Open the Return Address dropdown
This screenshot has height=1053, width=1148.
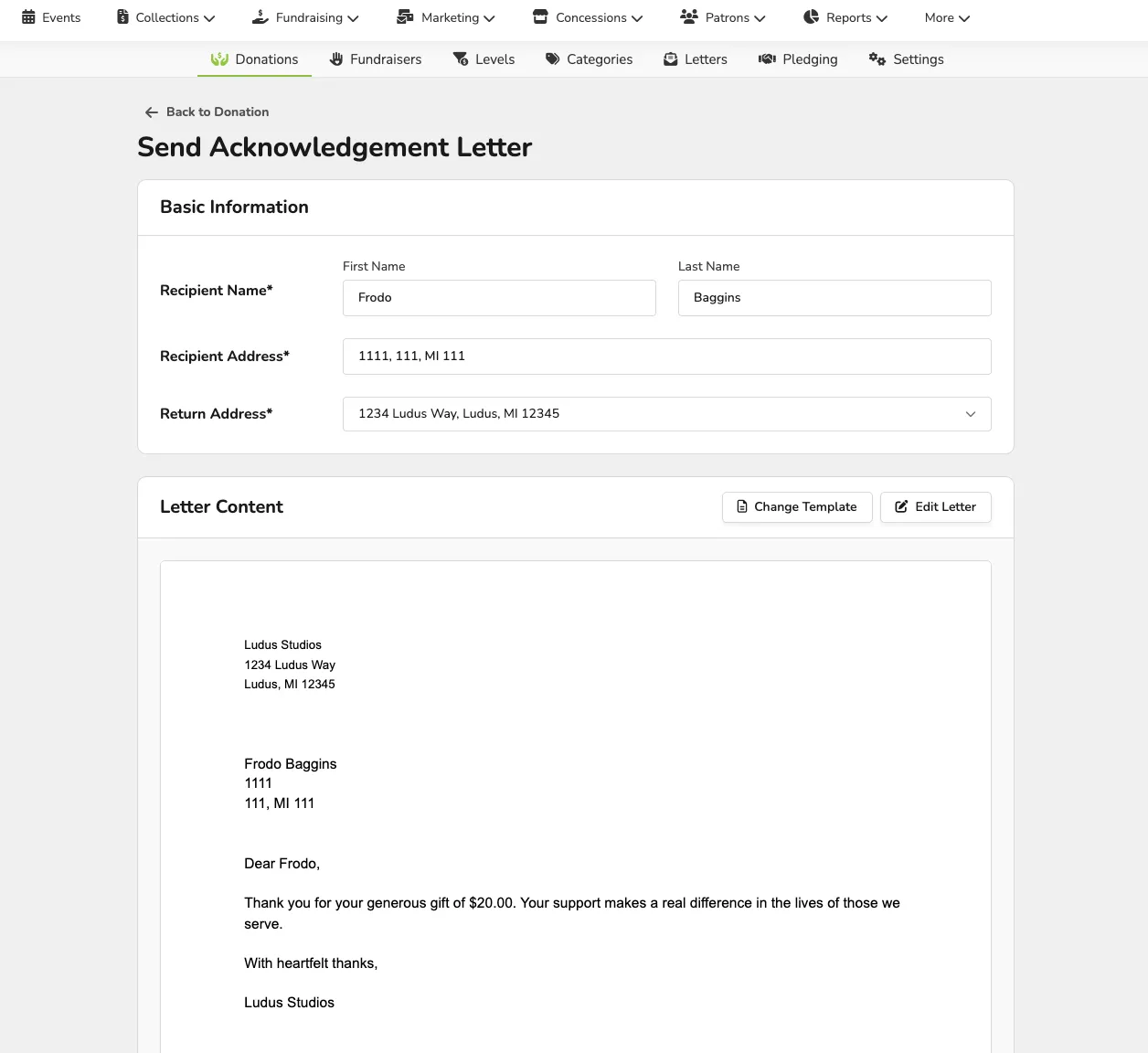(x=667, y=414)
